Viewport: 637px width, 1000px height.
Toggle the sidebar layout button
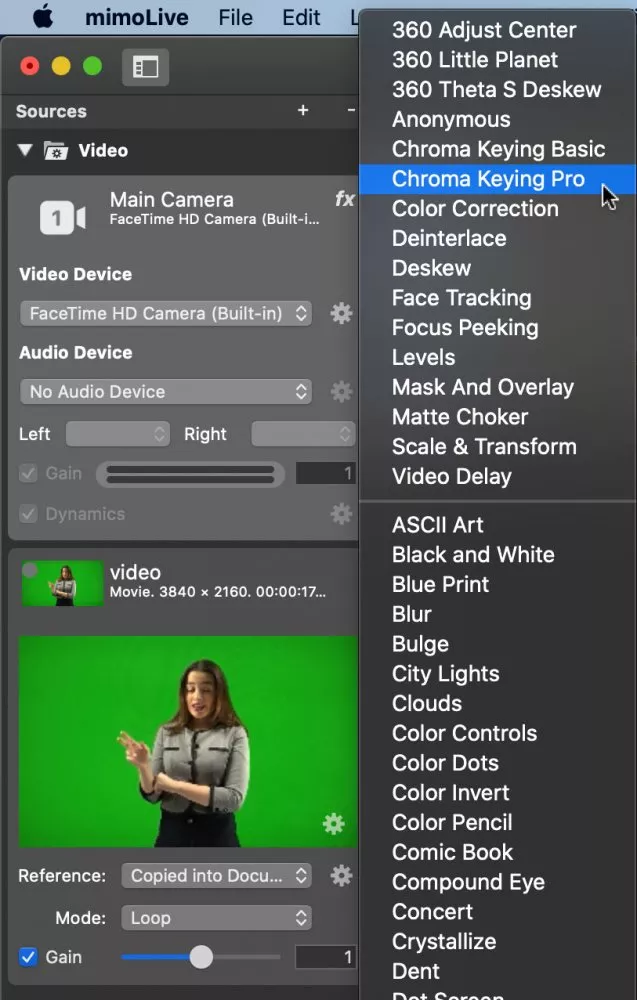tap(145, 66)
